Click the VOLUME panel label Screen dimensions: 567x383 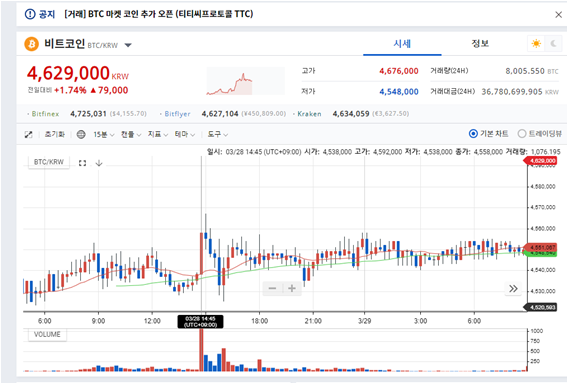point(47,335)
